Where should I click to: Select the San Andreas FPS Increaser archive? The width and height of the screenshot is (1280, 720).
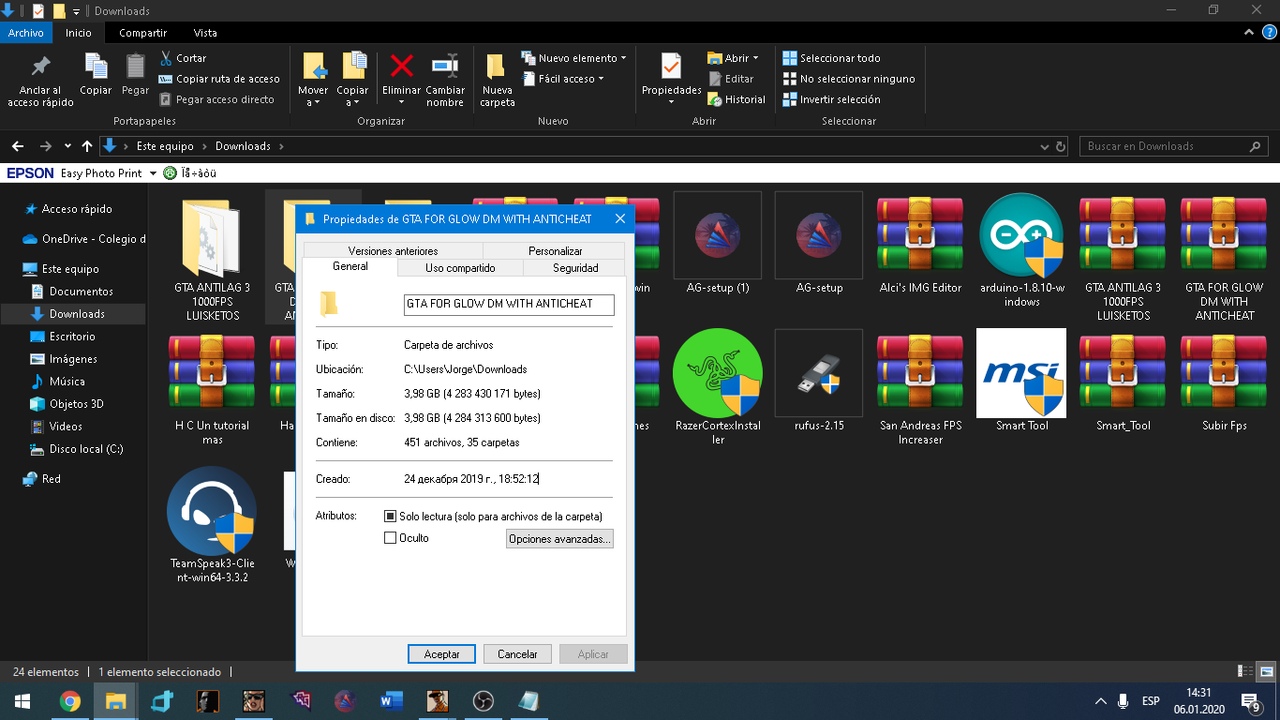(x=920, y=388)
